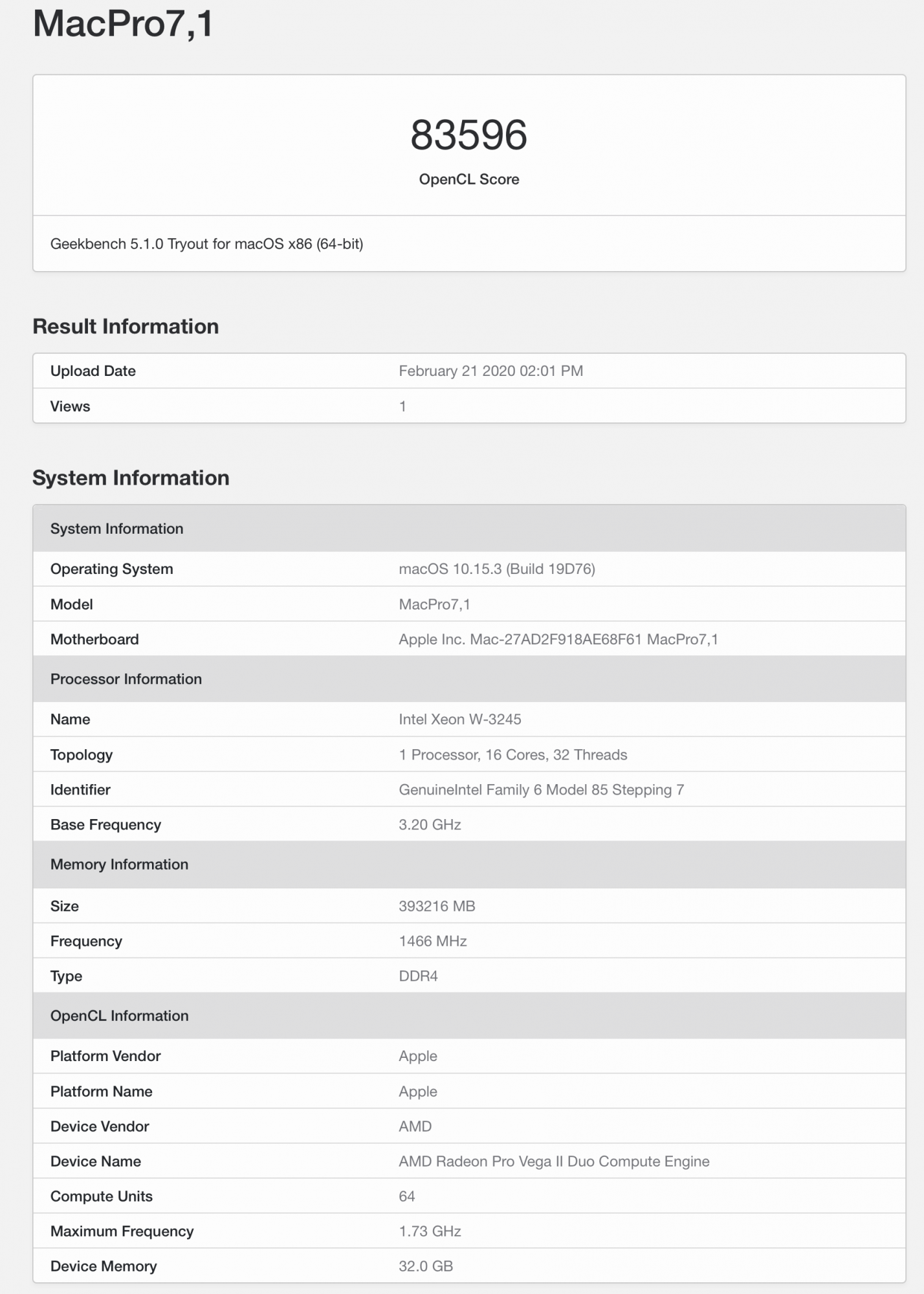Click the Processor Information table header
Viewport: 924px width, 1294px height.
tap(469, 679)
